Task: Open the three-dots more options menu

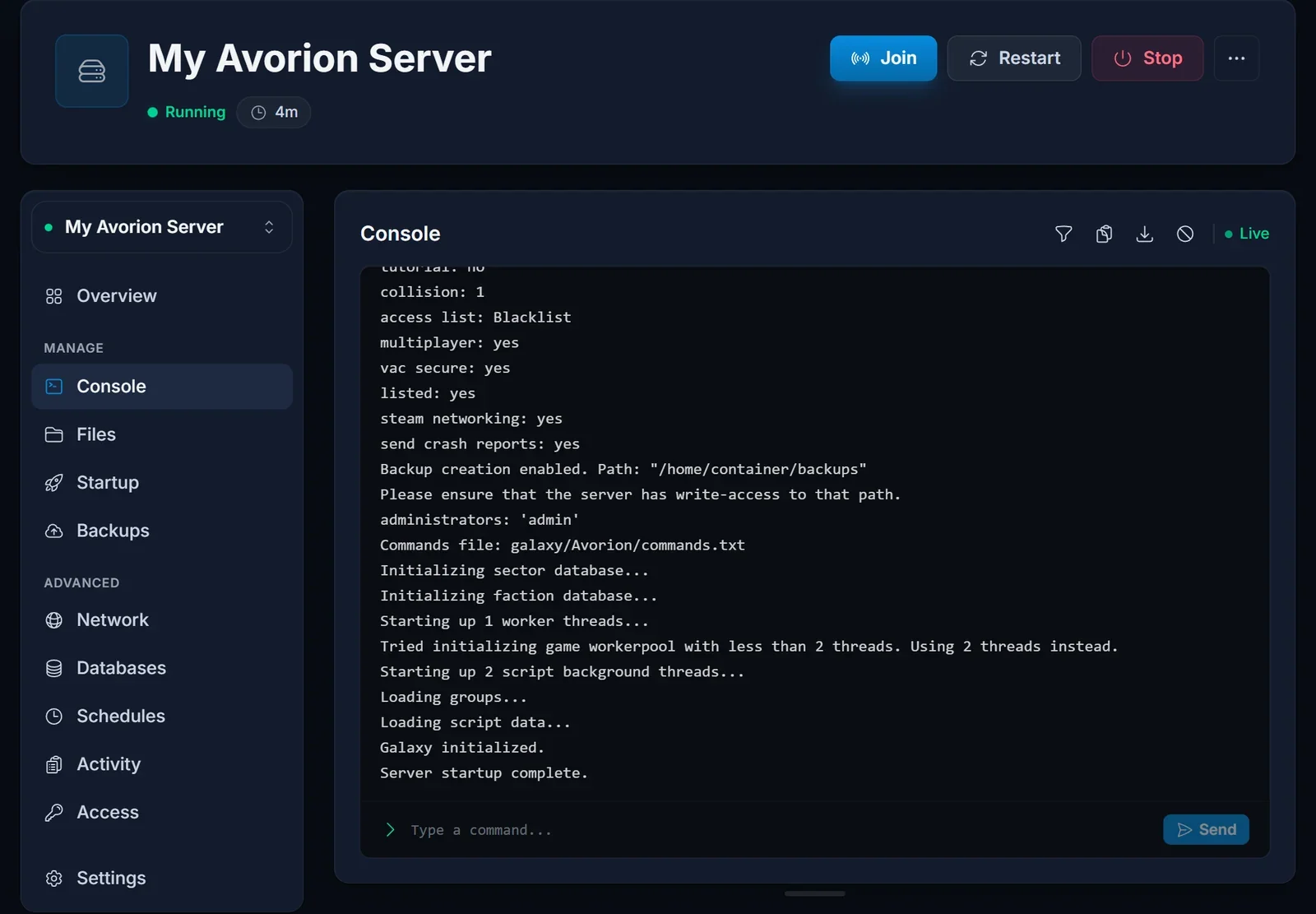Action: pyautogui.click(x=1236, y=58)
